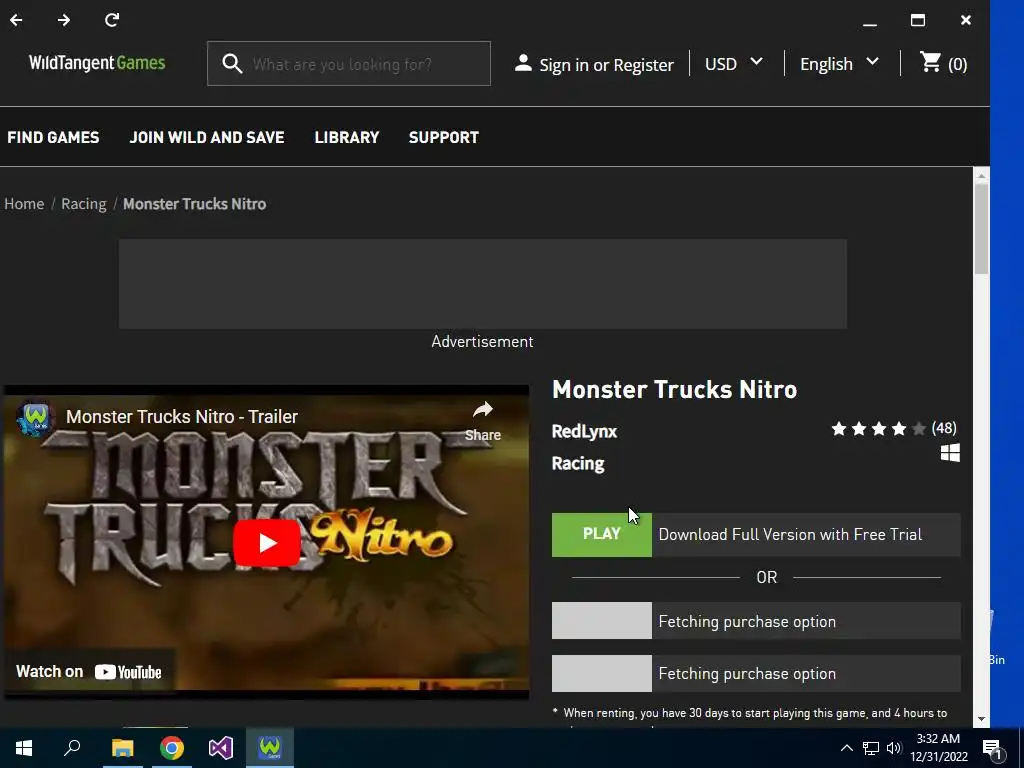Click the trailer channel avatar icon
This screenshot has width=1024, height=768.
pyautogui.click(x=35, y=417)
